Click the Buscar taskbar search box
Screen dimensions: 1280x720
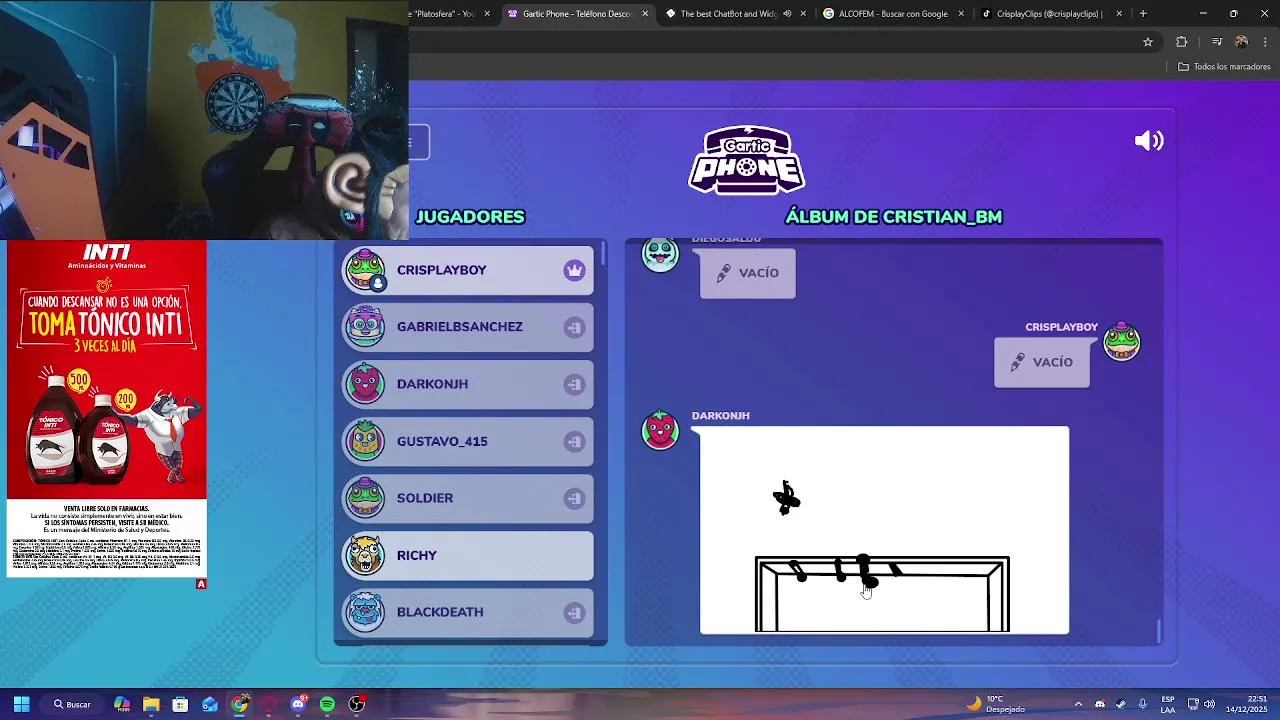(x=72, y=704)
